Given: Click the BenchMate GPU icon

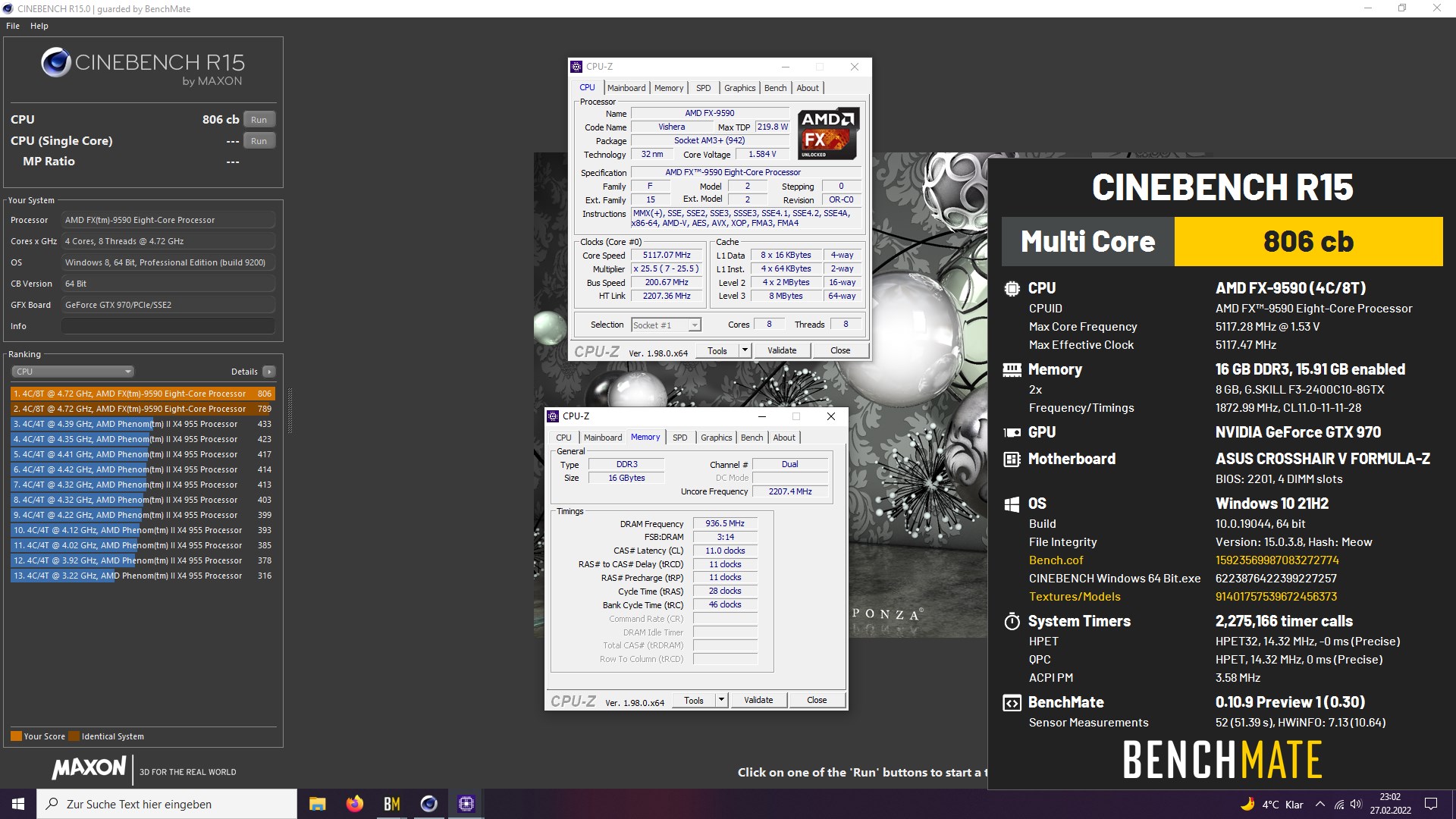Looking at the screenshot, I should 1012,432.
